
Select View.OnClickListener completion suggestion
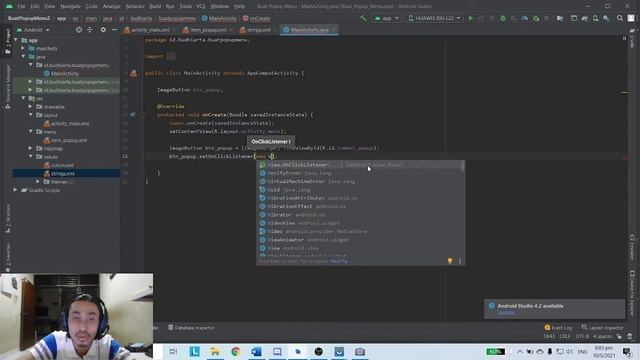359,165
